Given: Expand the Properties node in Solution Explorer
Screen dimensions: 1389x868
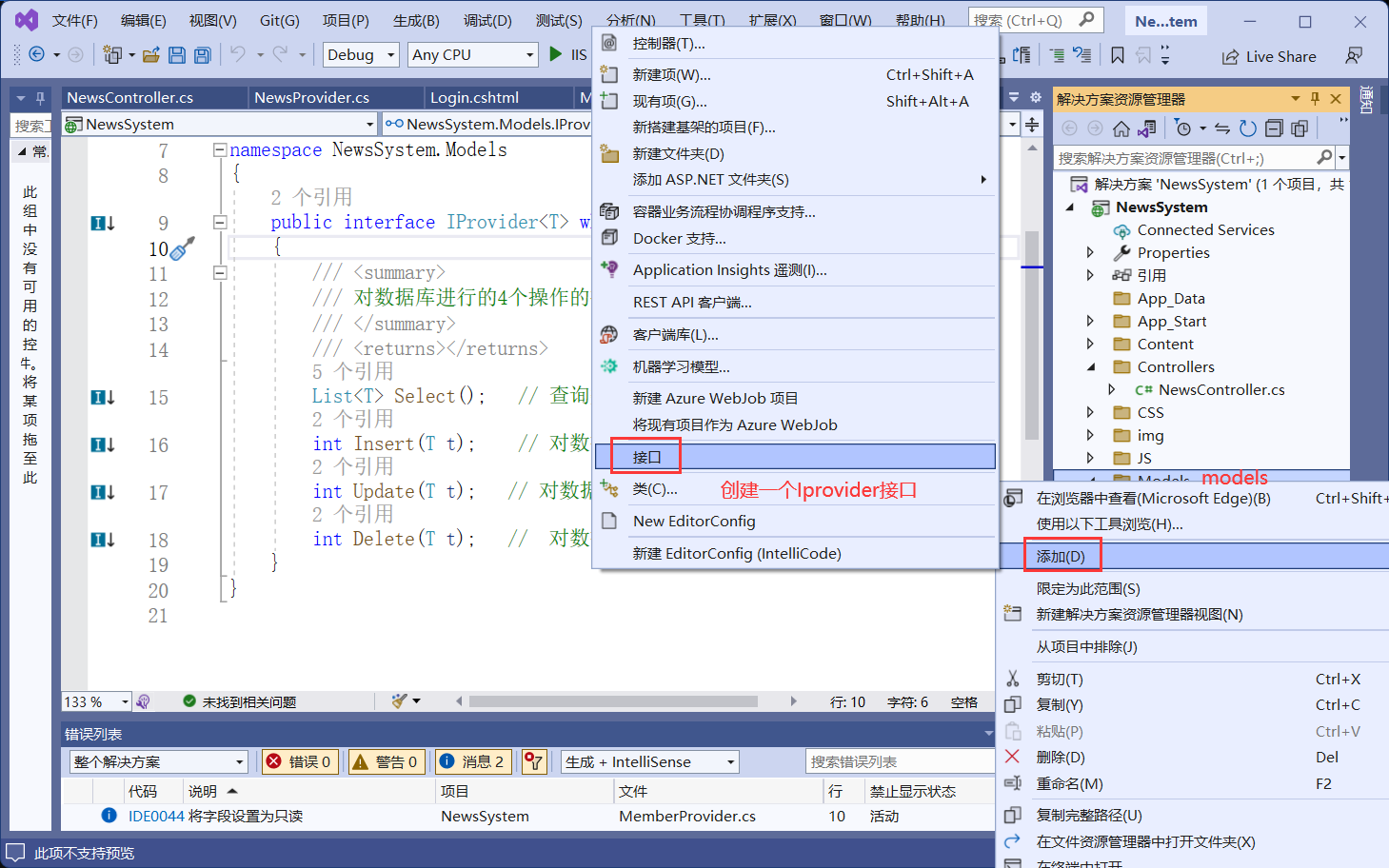Looking at the screenshot, I should [x=1091, y=252].
